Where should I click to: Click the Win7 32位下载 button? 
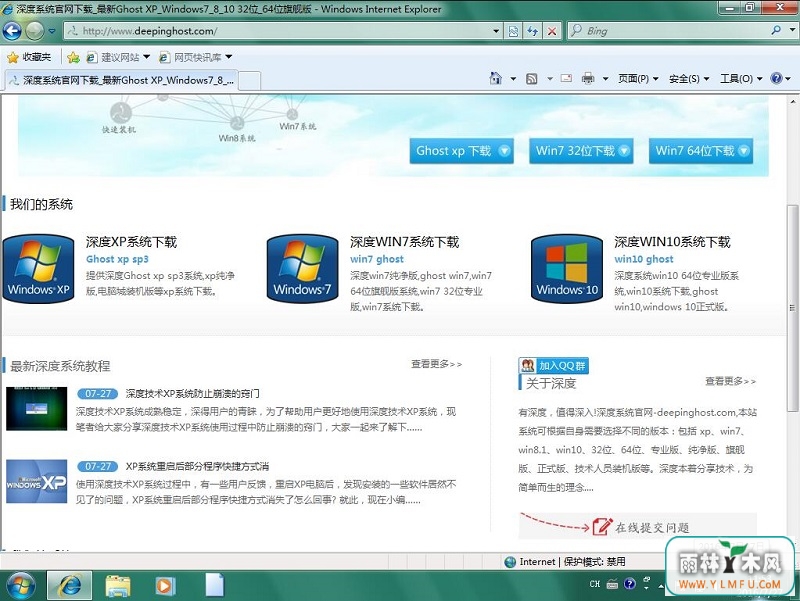[x=581, y=151]
